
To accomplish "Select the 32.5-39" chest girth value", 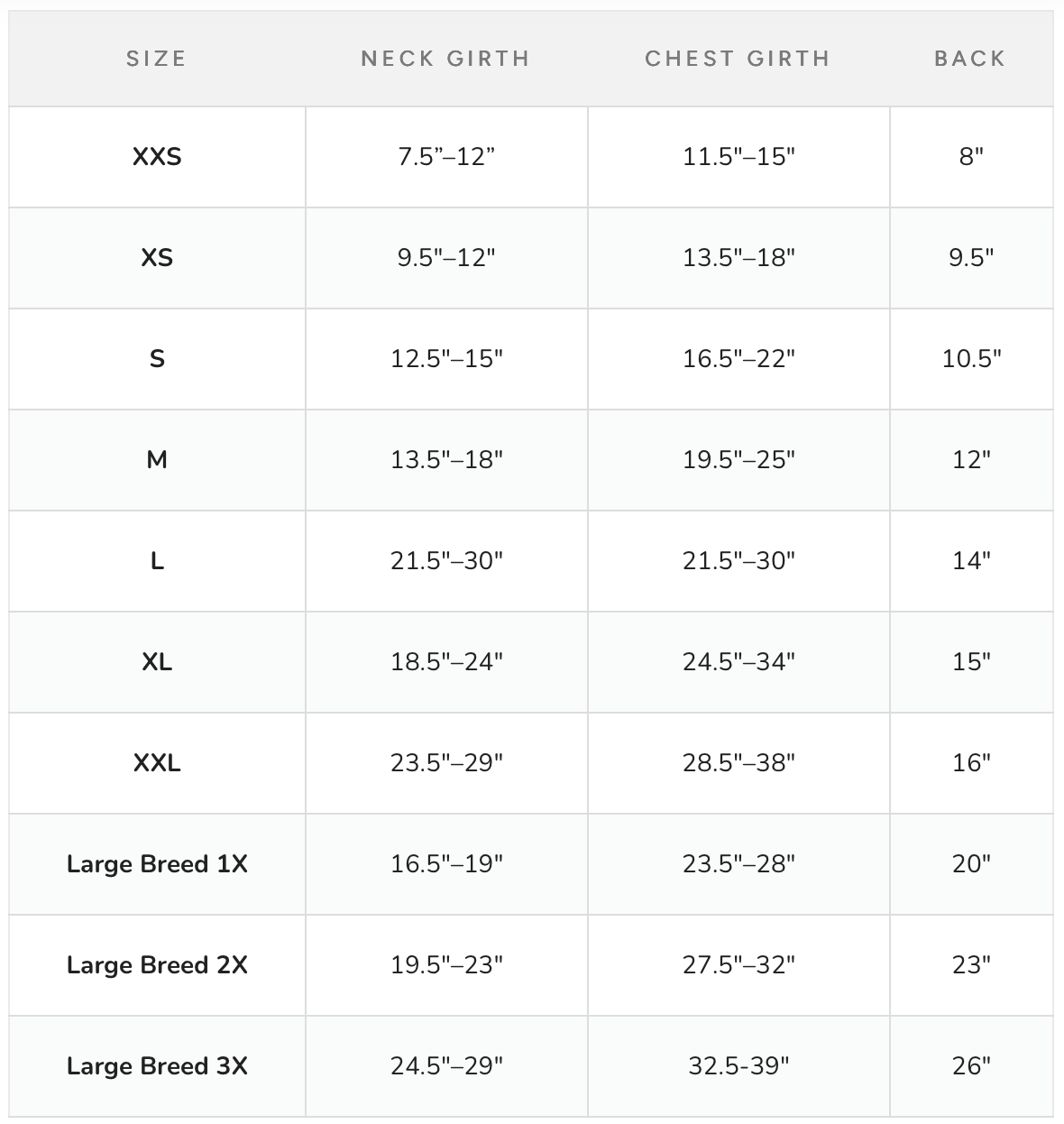I will (x=738, y=1066).
